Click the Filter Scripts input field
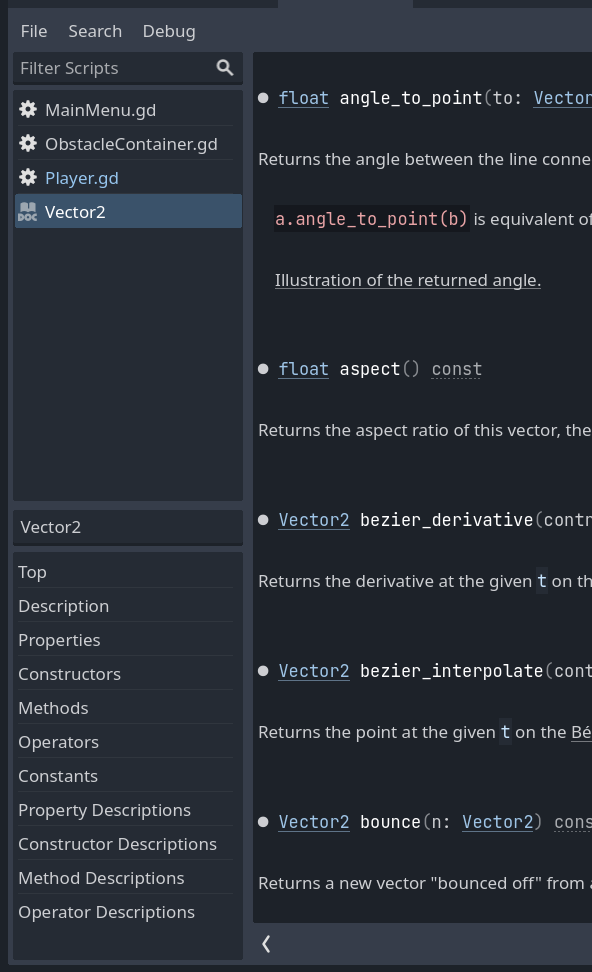The width and height of the screenshot is (592, 972). click(110, 67)
